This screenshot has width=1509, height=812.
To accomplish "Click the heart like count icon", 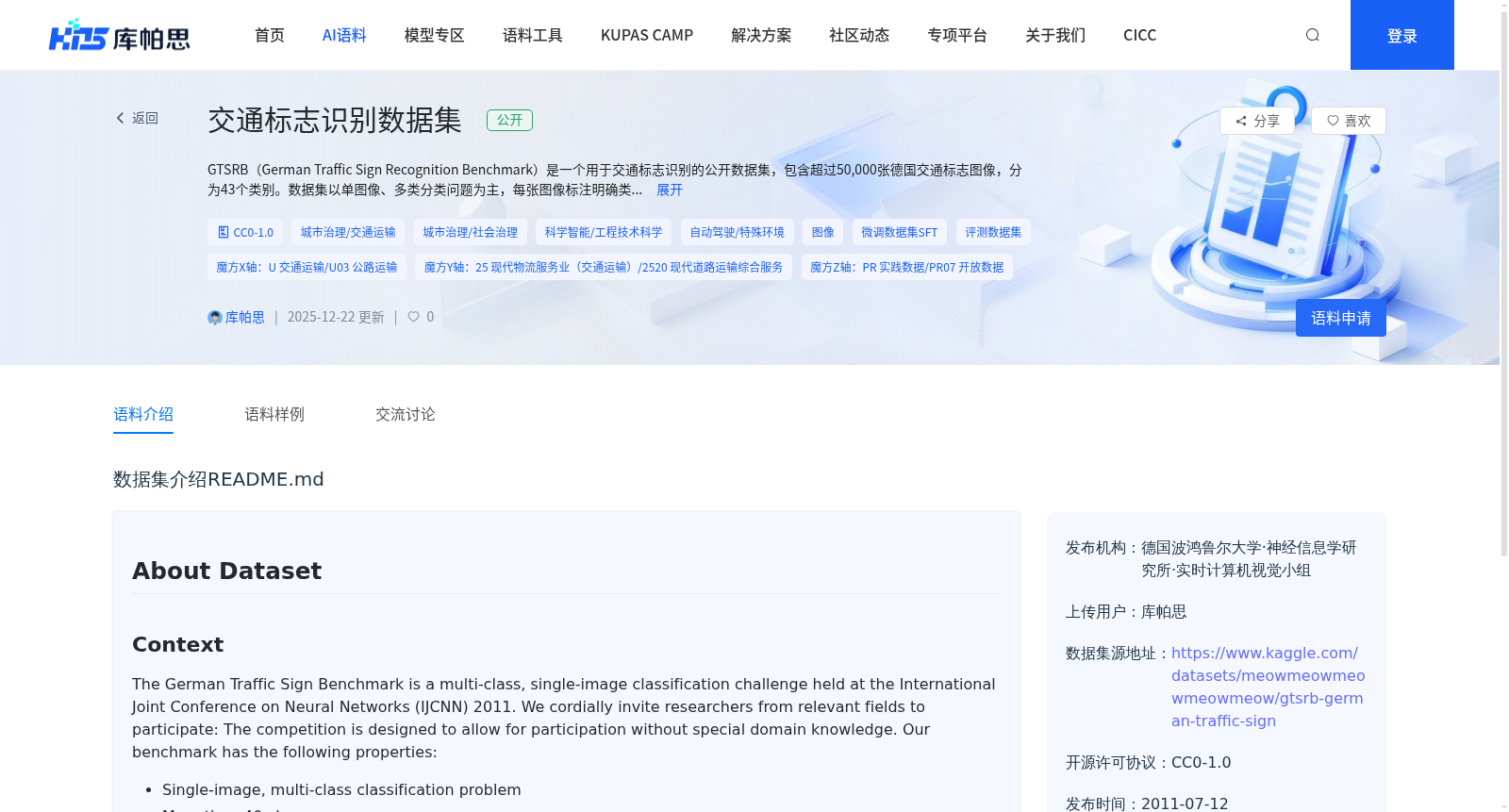I will [413, 317].
